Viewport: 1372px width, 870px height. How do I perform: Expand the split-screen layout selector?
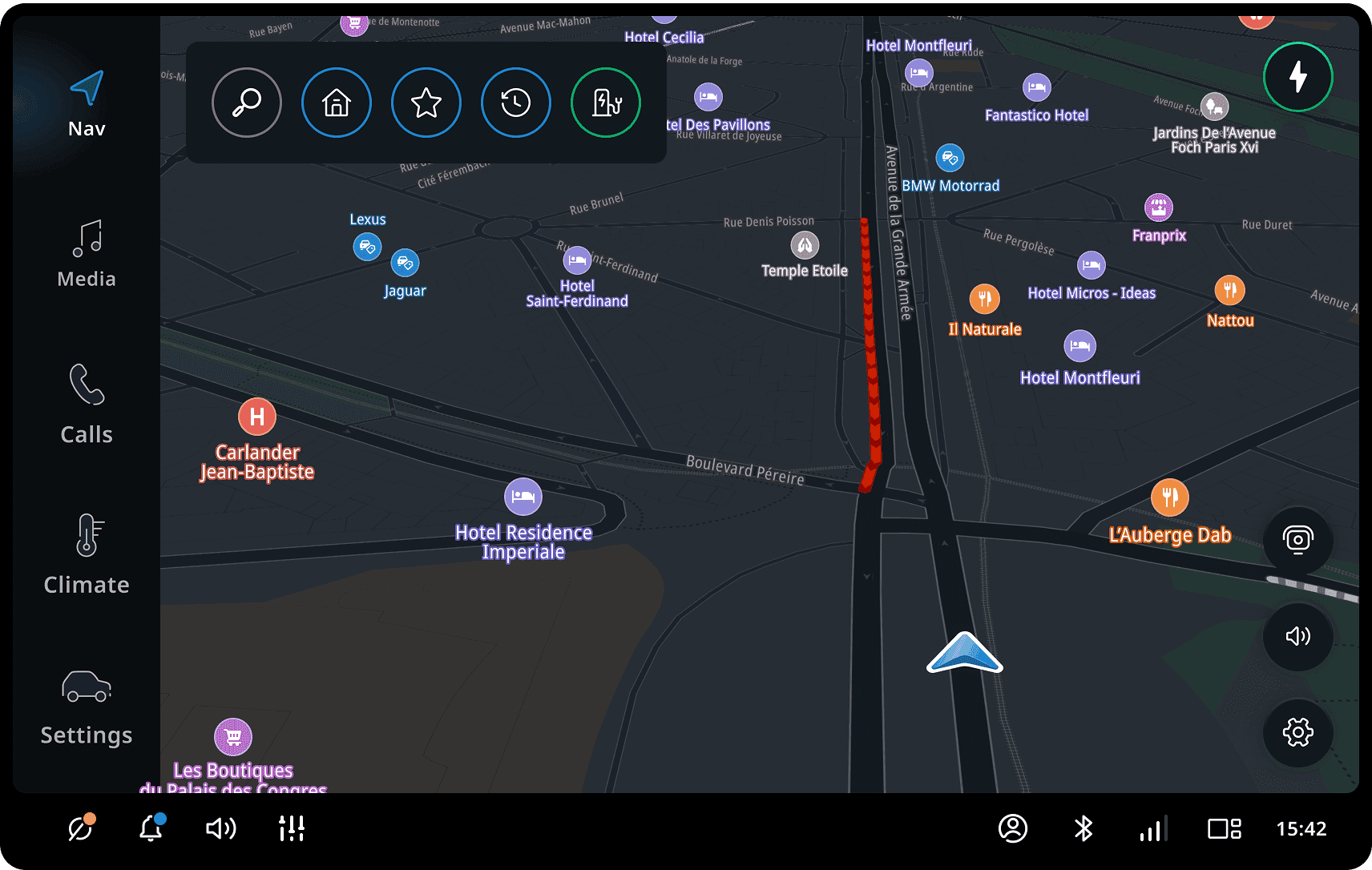click(1224, 828)
